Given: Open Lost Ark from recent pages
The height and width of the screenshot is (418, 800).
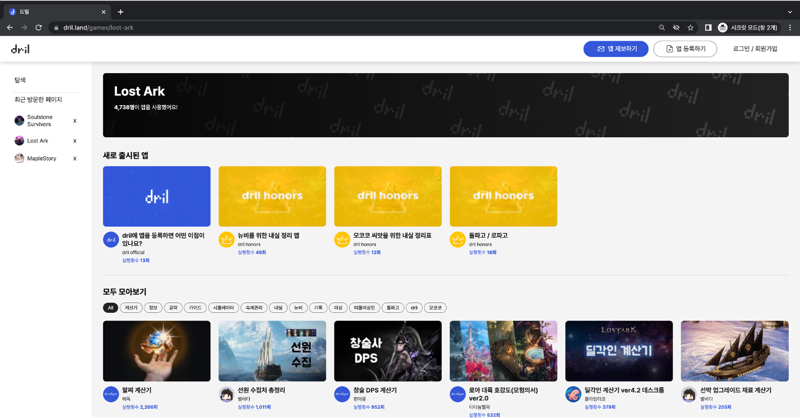Looking at the screenshot, I should [38, 141].
